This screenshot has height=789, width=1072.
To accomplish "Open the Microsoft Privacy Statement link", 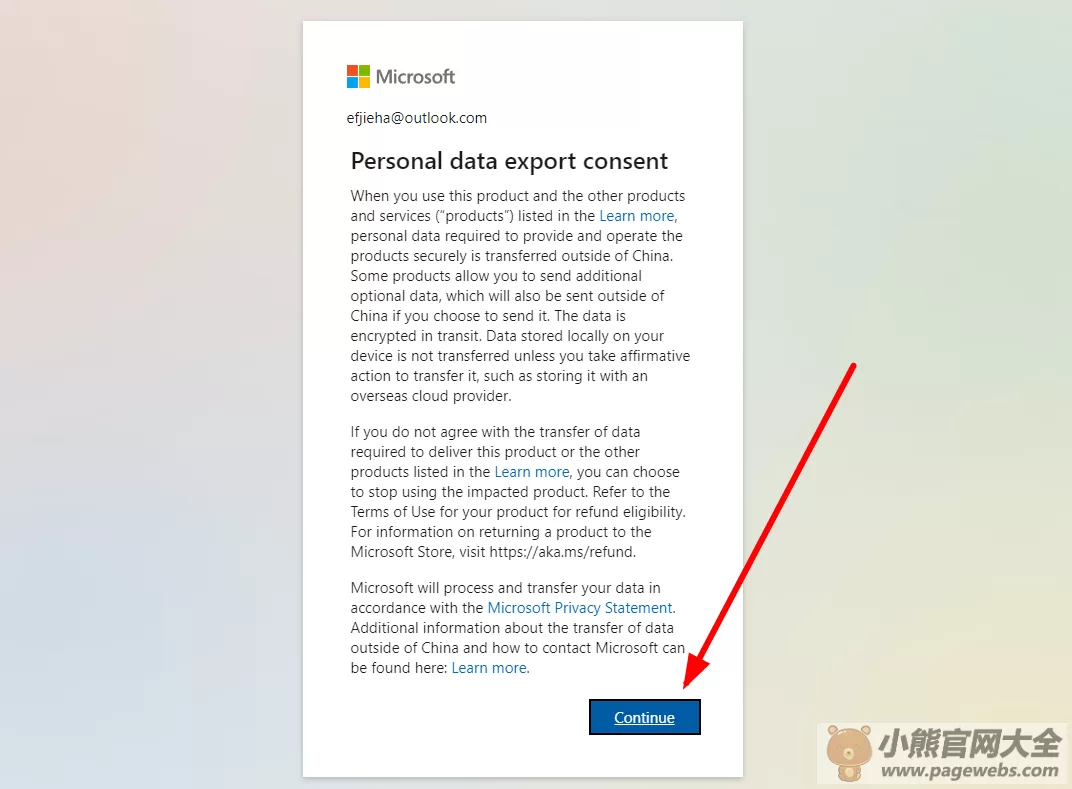I will (580, 608).
